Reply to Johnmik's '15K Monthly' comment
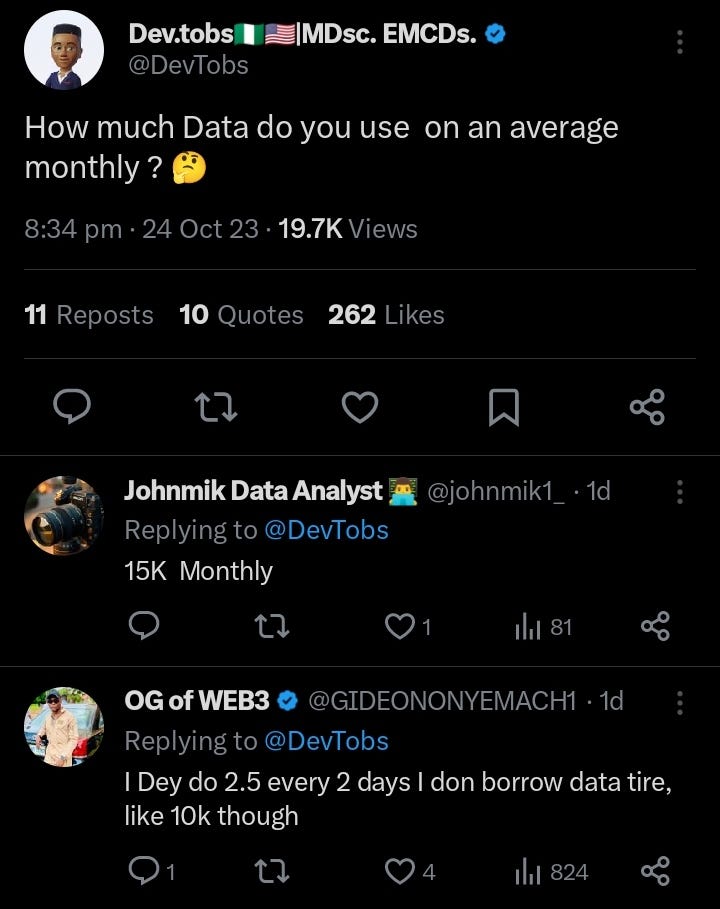The image size is (720, 909). 145,627
